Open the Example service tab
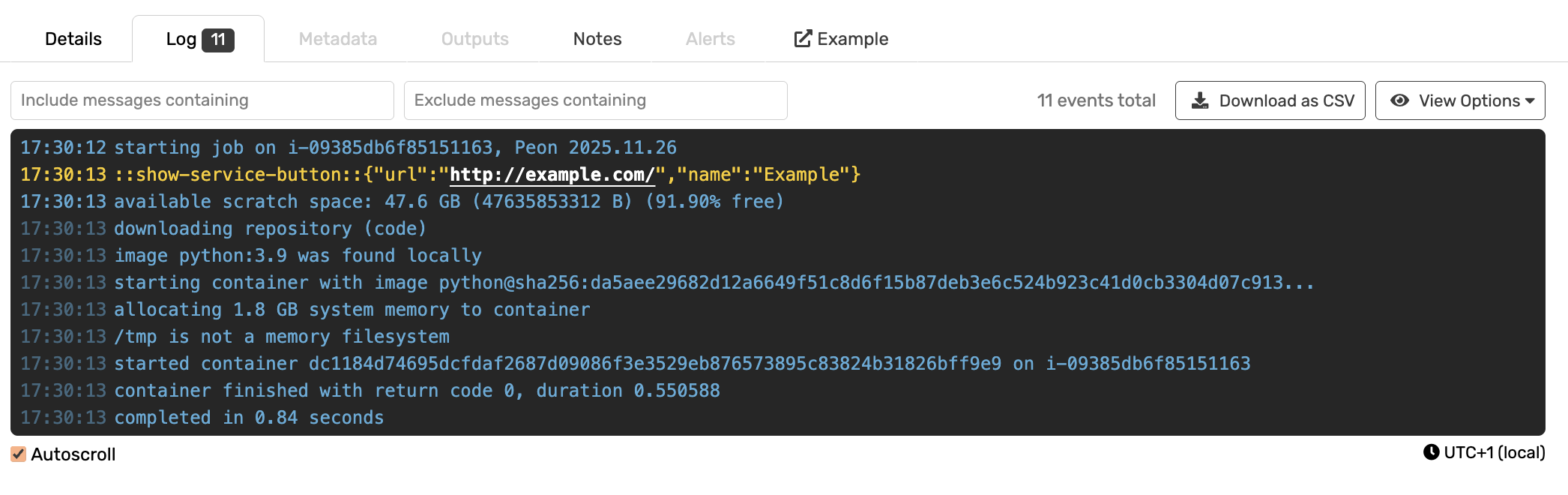Screen dimensions: 1568x495 [x=852, y=39]
